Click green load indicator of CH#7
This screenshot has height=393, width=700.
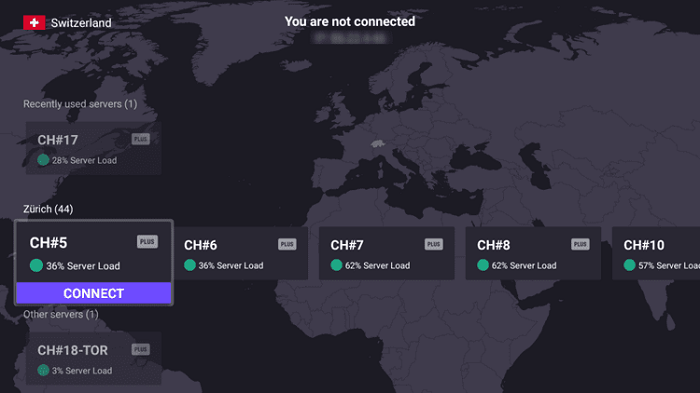click(x=336, y=265)
